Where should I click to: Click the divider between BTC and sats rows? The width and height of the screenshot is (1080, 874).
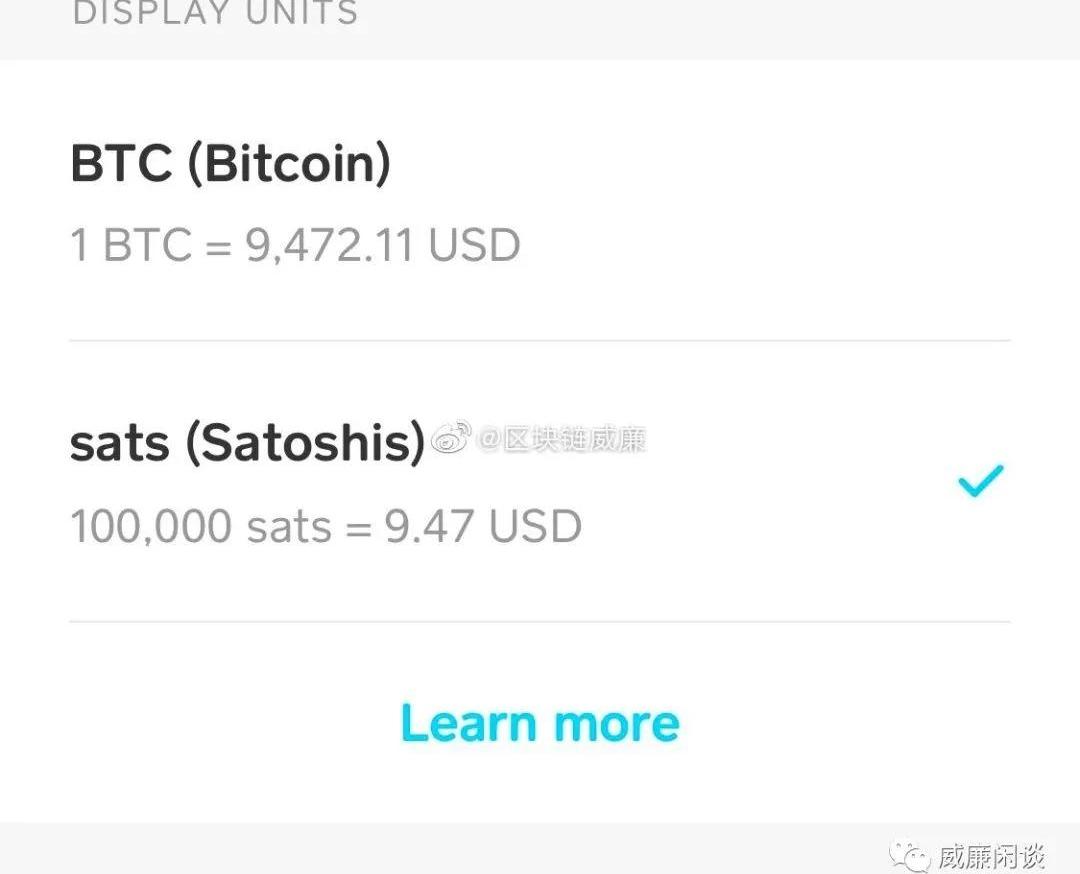[540, 340]
